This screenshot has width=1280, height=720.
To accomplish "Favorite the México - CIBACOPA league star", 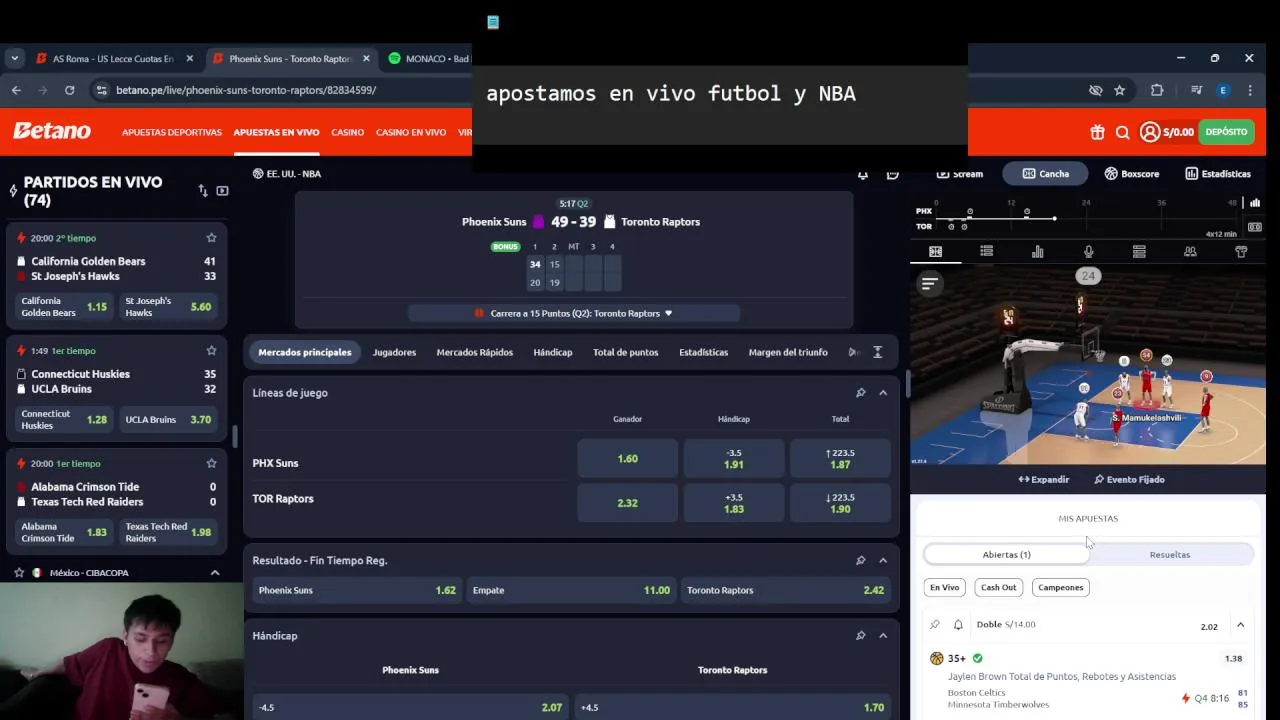I will [19, 573].
